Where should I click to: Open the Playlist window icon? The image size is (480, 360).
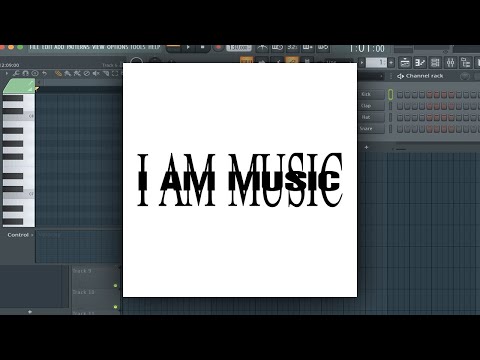(405, 62)
